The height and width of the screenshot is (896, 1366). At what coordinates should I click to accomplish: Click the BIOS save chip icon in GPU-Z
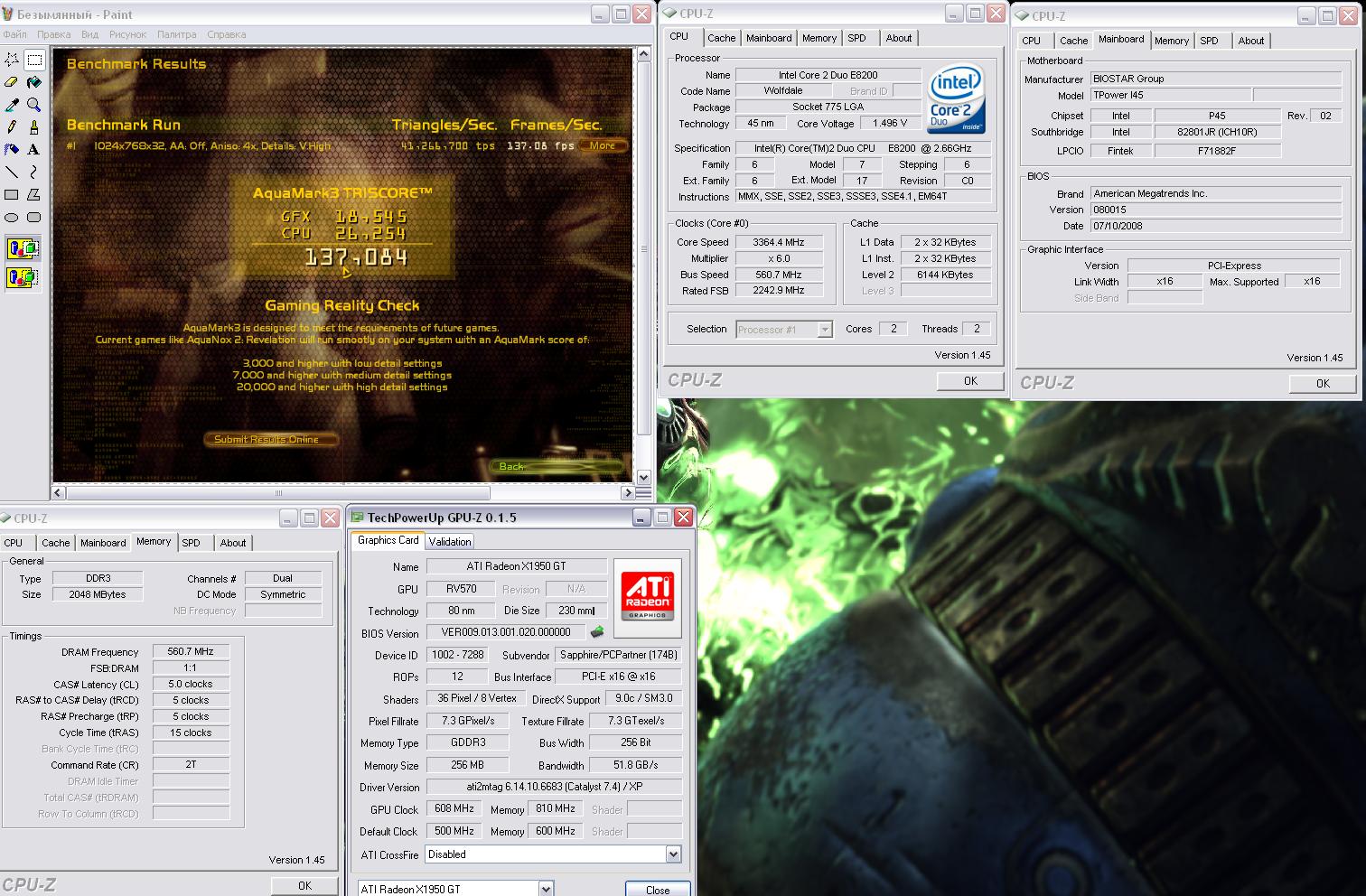(597, 632)
